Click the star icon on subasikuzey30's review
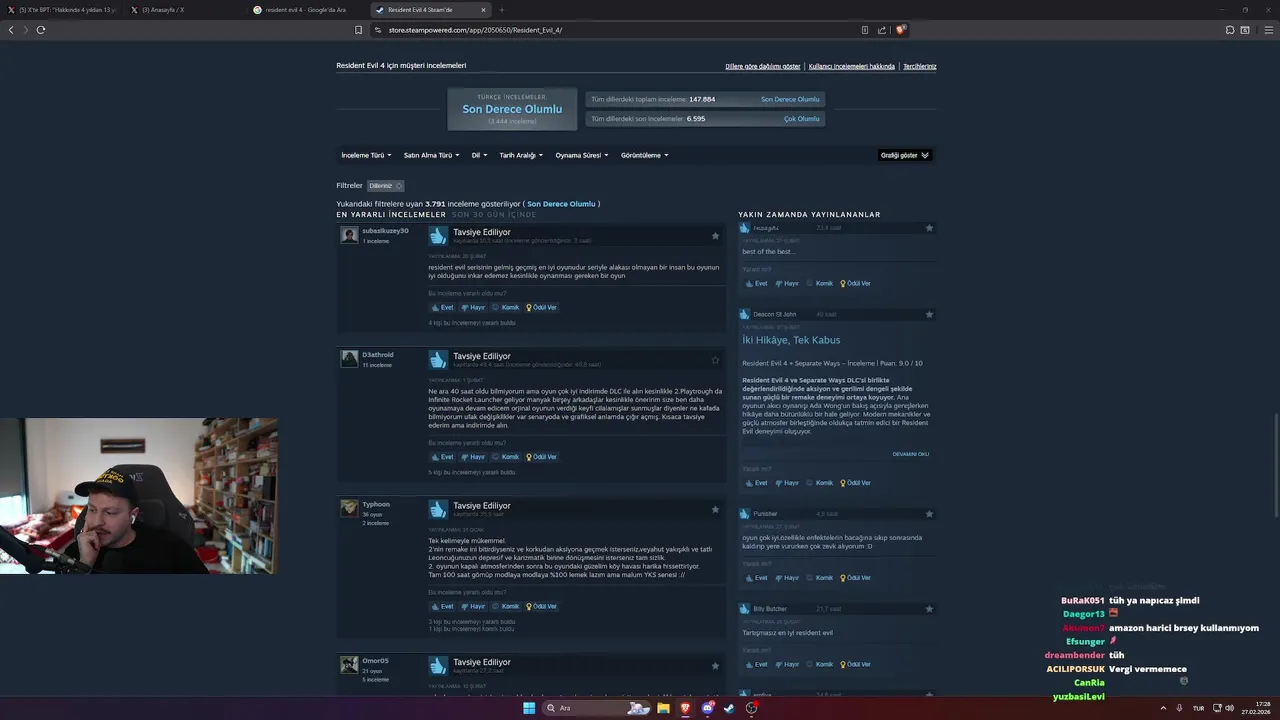The image size is (1280, 720). click(715, 236)
